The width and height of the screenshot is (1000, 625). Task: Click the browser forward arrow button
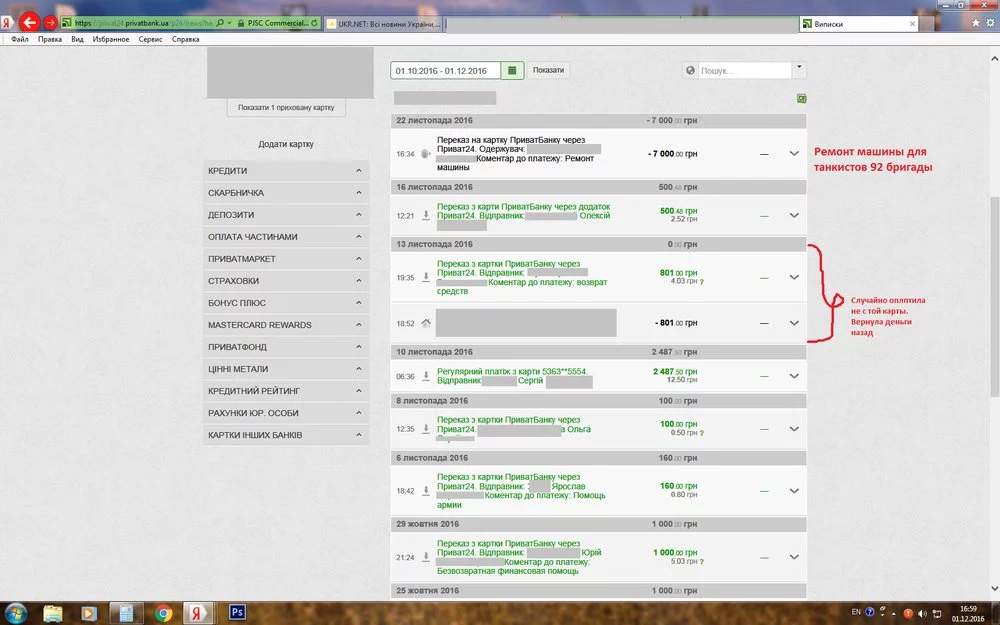pos(50,22)
